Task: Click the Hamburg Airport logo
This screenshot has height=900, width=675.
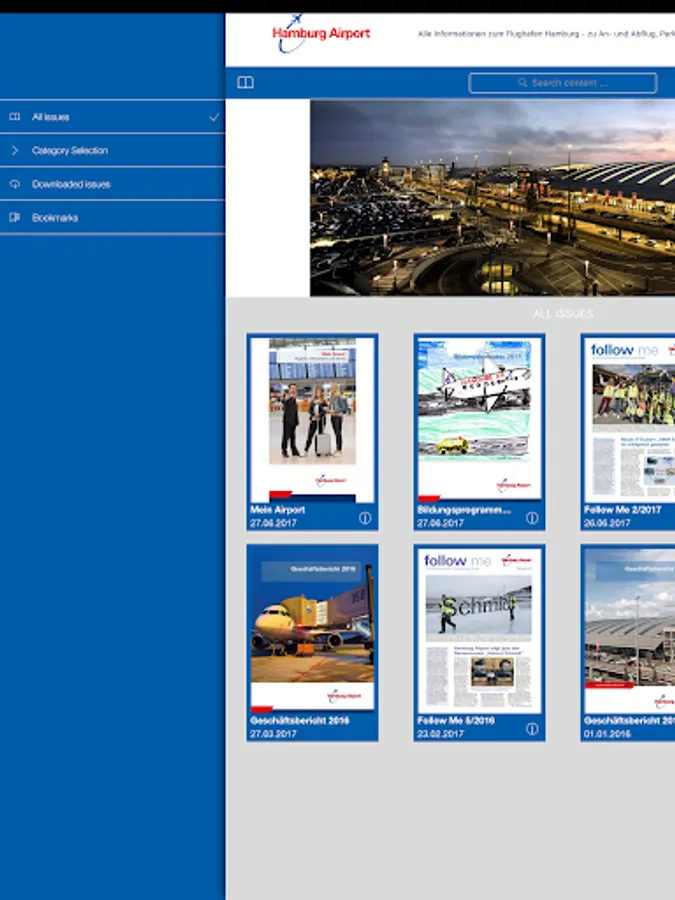Action: (x=321, y=34)
